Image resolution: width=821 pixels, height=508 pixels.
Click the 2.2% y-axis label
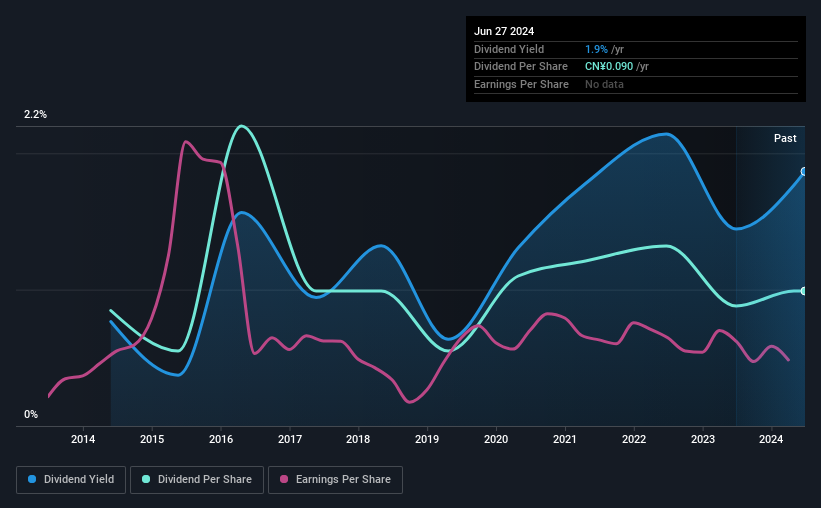35,114
